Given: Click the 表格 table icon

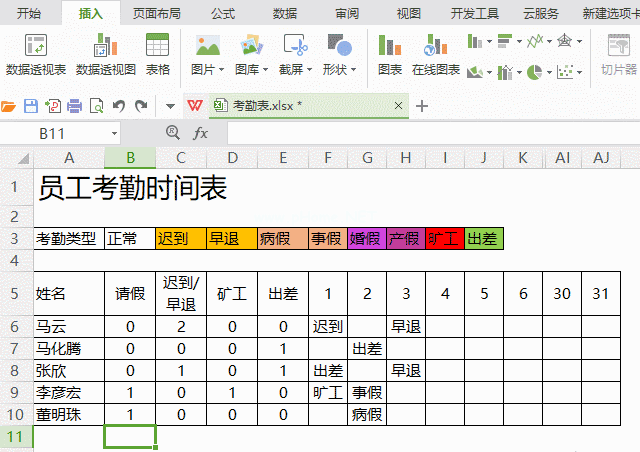Looking at the screenshot, I should point(157,54).
